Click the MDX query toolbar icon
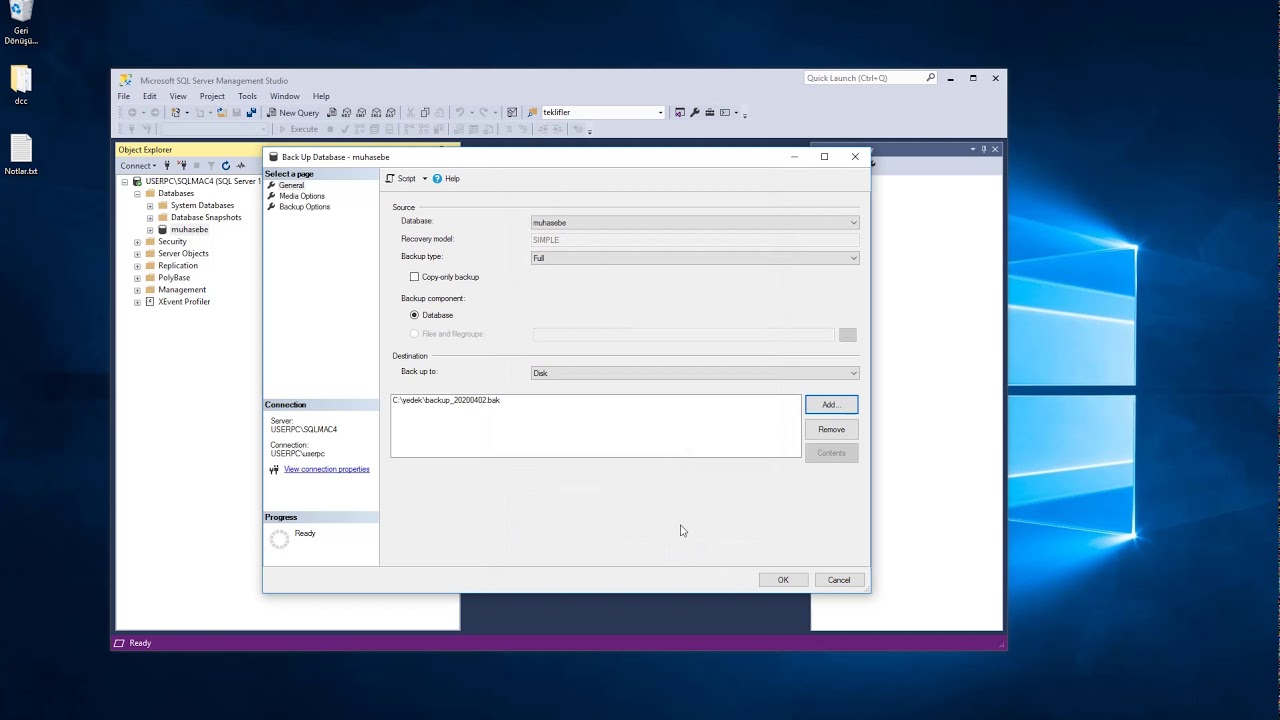Viewport: 1280px width, 720px height. point(346,113)
